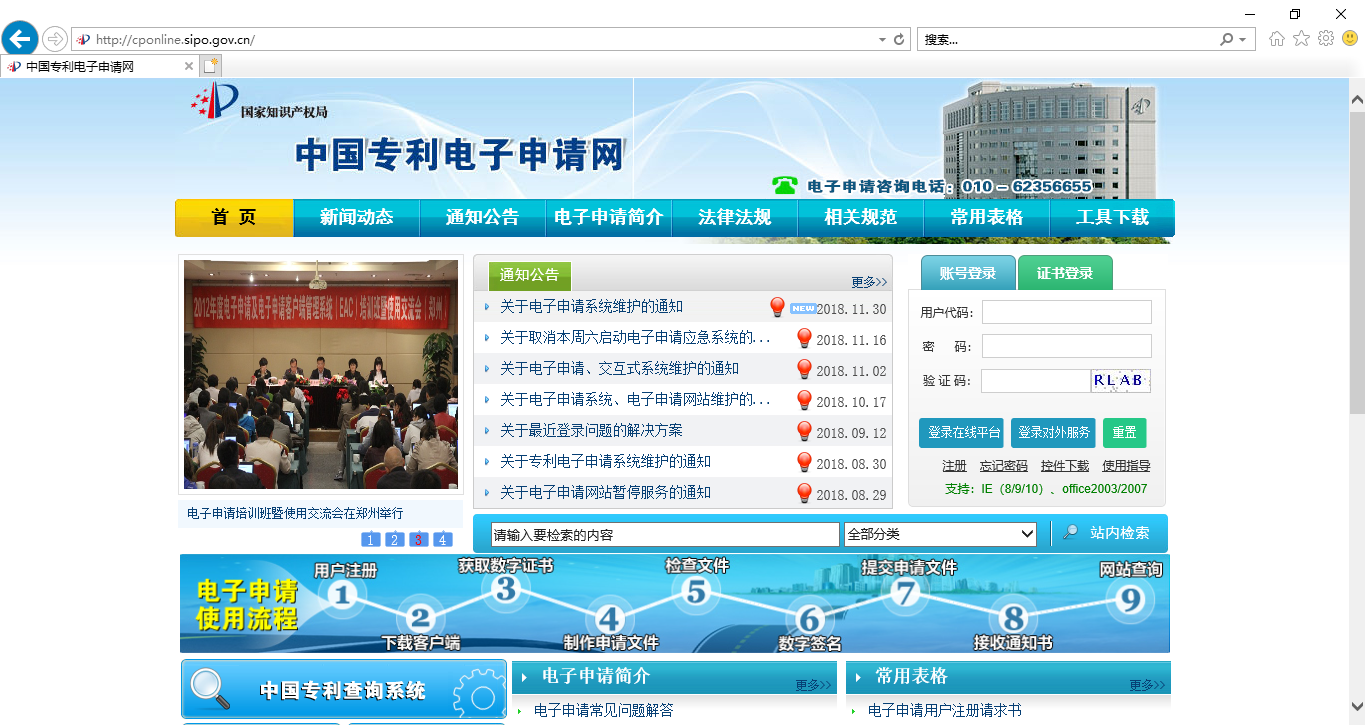The width and height of the screenshot is (1365, 725).
Task: Click the green telephone icon
Action: [x=785, y=186]
